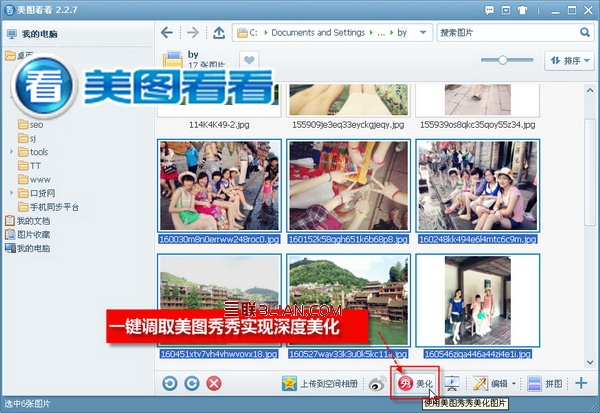Click the rotate counterclockwise icon
Viewport: 600px width, 413px height.
170,383
